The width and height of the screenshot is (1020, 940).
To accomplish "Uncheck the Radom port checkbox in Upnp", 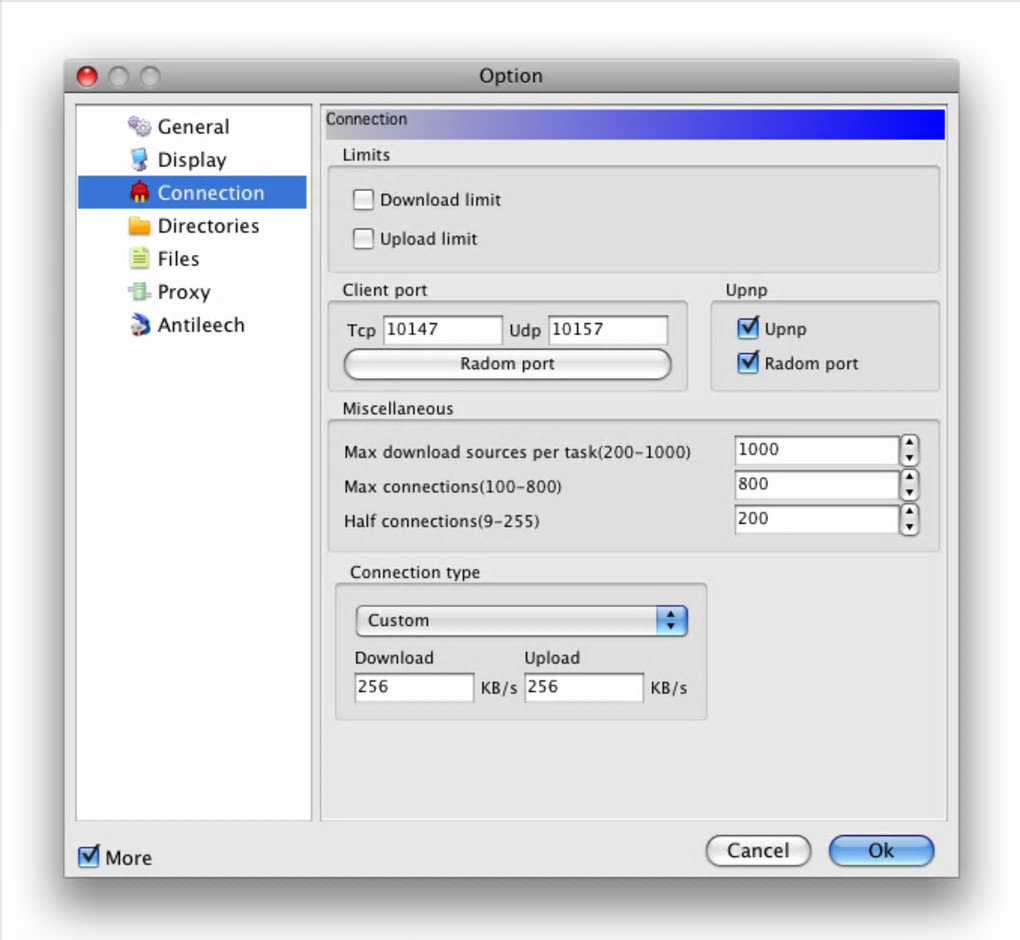I will [748, 362].
